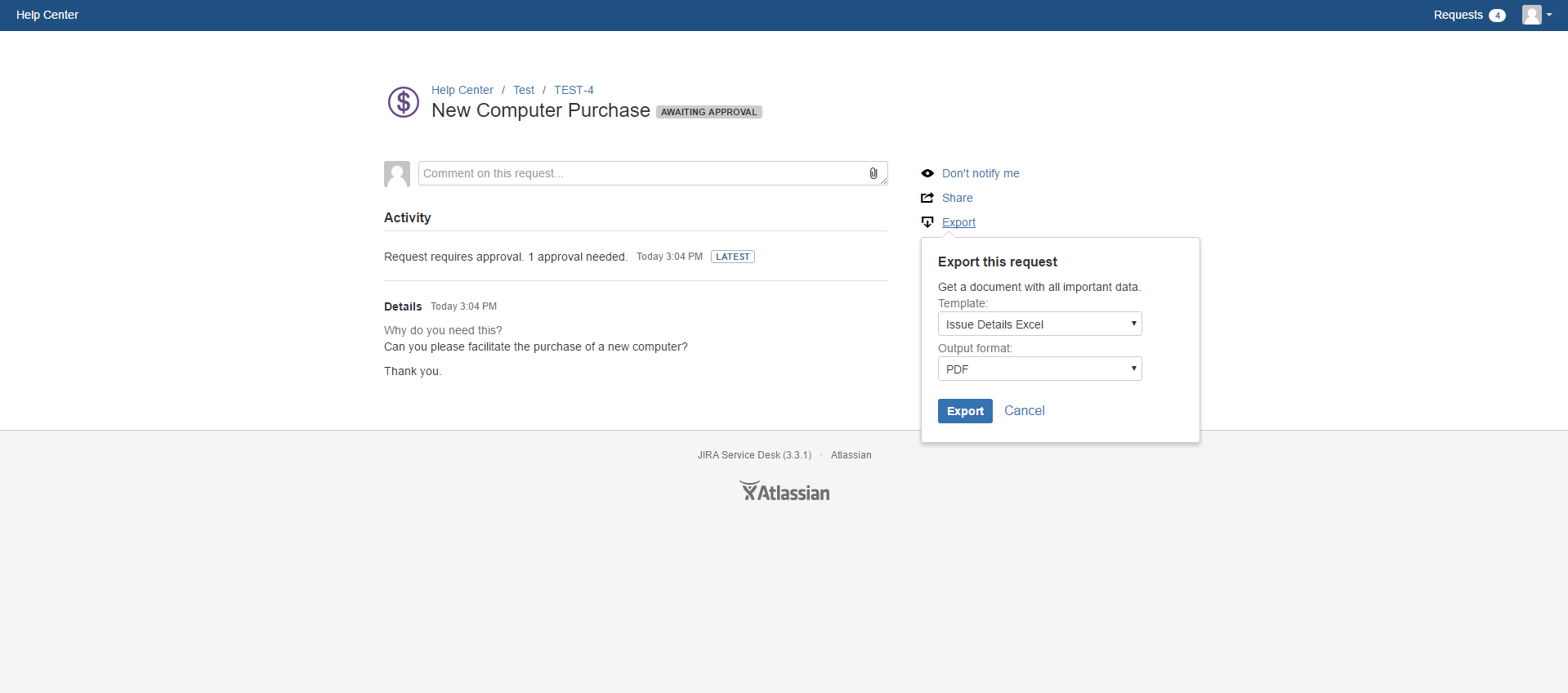
Task: Focus the Comment on this request field
Action: 641,173
